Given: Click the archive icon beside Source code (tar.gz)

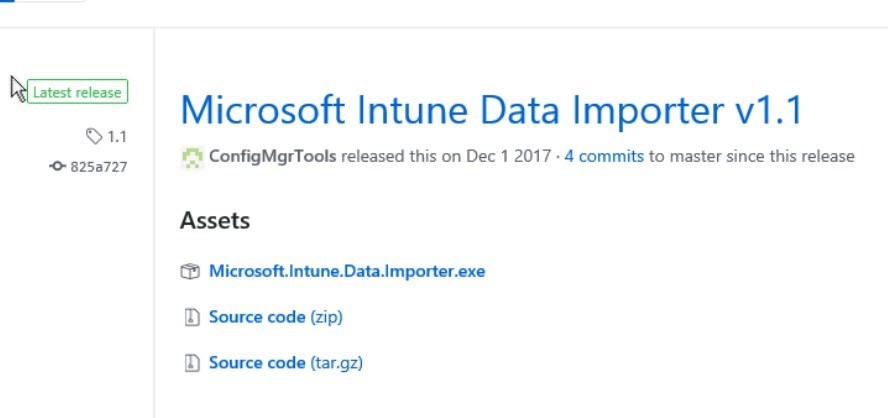Looking at the screenshot, I should point(193,362).
